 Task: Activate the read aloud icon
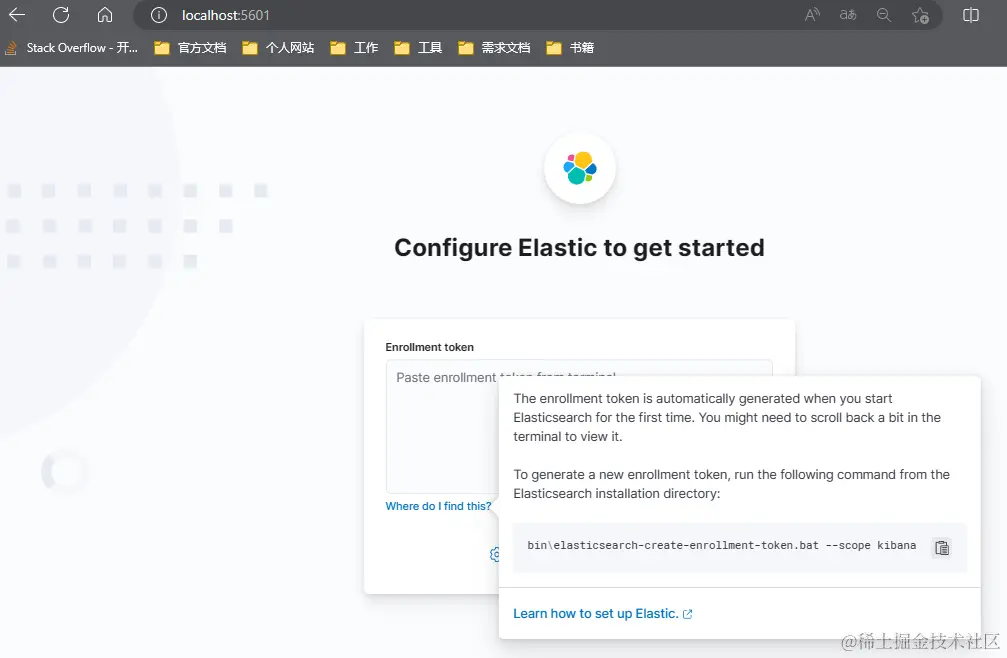point(812,15)
